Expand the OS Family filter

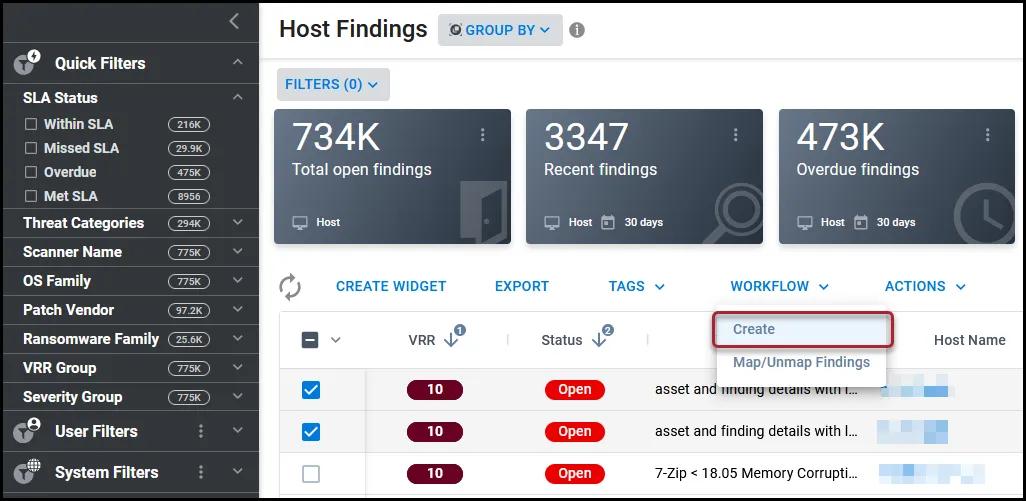pyautogui.click(x=238, y=281)
